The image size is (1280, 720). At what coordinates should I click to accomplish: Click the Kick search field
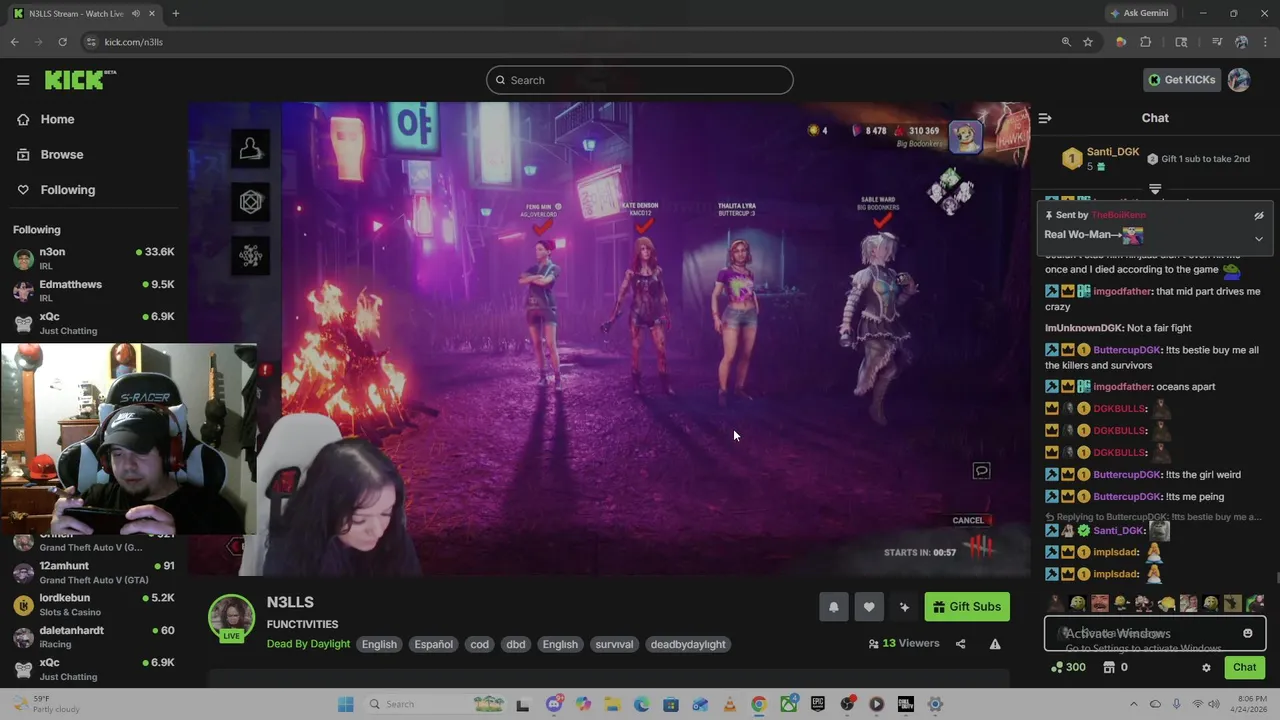[640, 80]
